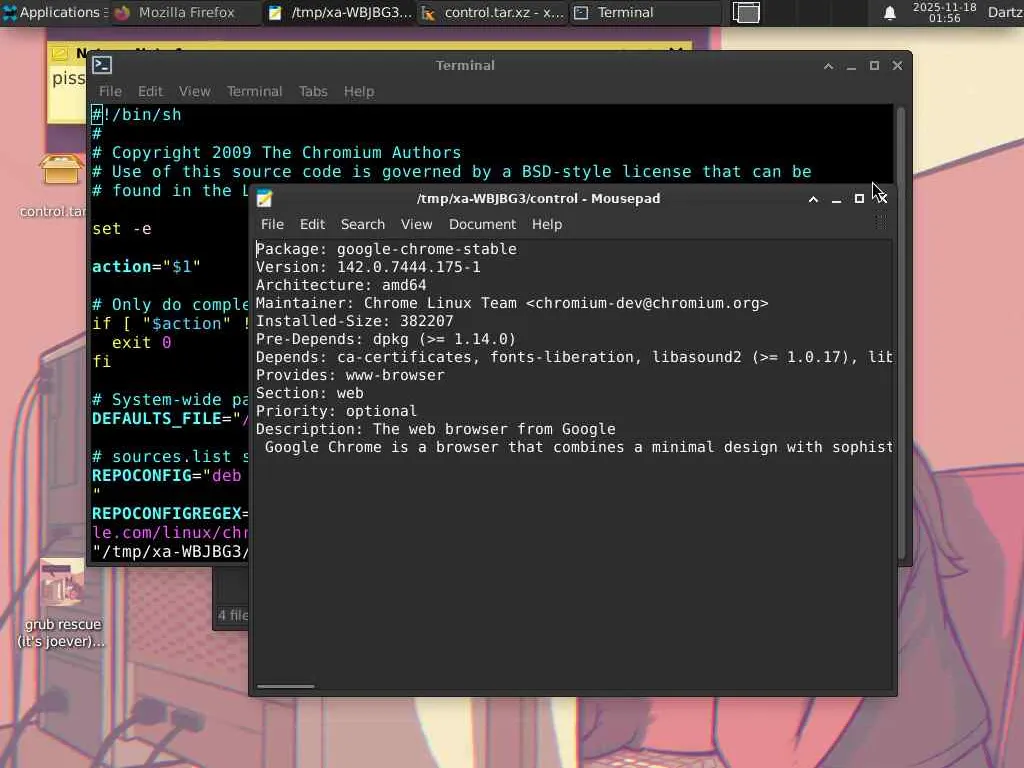Open the Terminal Help menu
The height and width of the screenshot is (768, 1024).
pyautogui.click(x=359, y=91)
